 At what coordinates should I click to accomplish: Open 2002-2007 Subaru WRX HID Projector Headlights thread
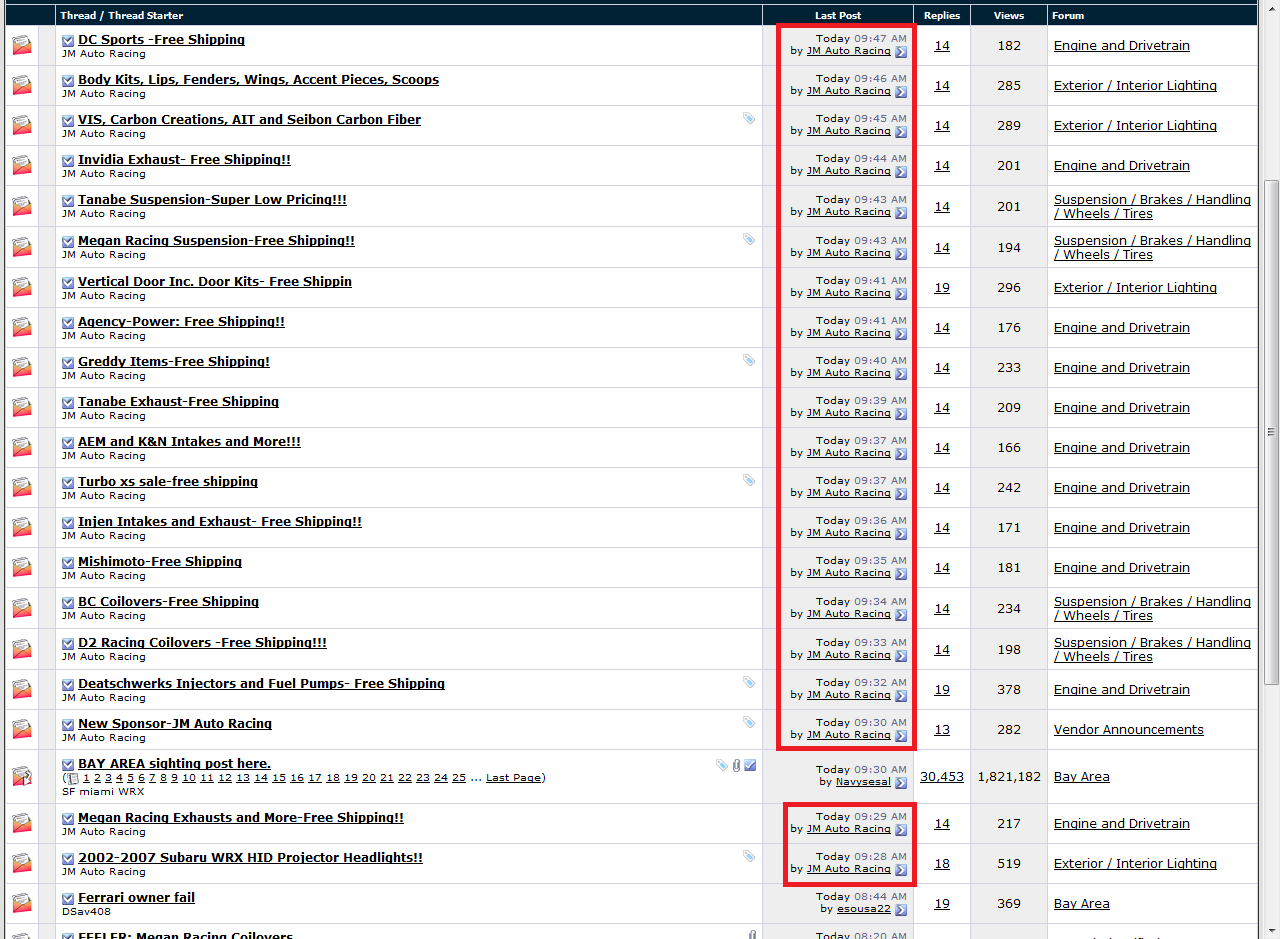250,858
